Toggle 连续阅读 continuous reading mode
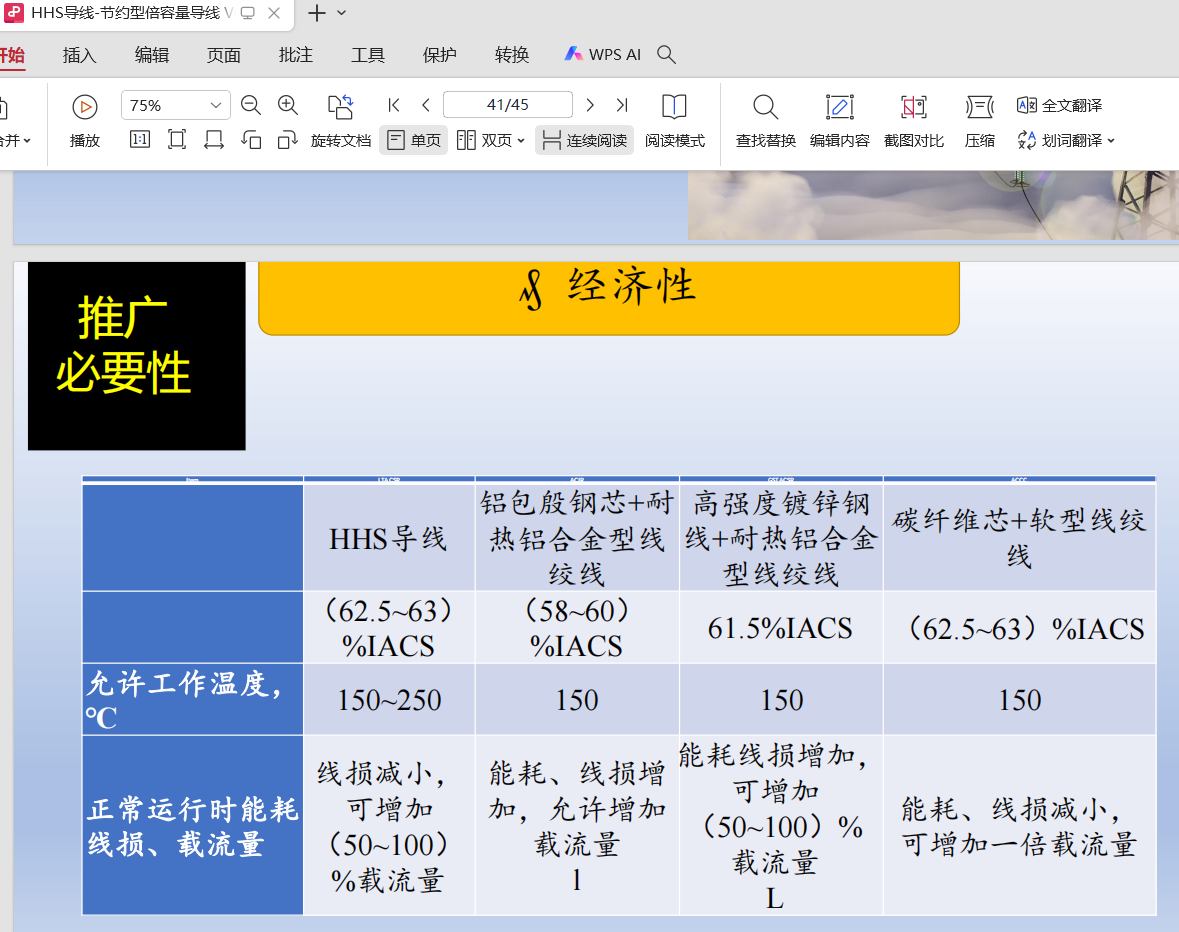 pos(585,140)
